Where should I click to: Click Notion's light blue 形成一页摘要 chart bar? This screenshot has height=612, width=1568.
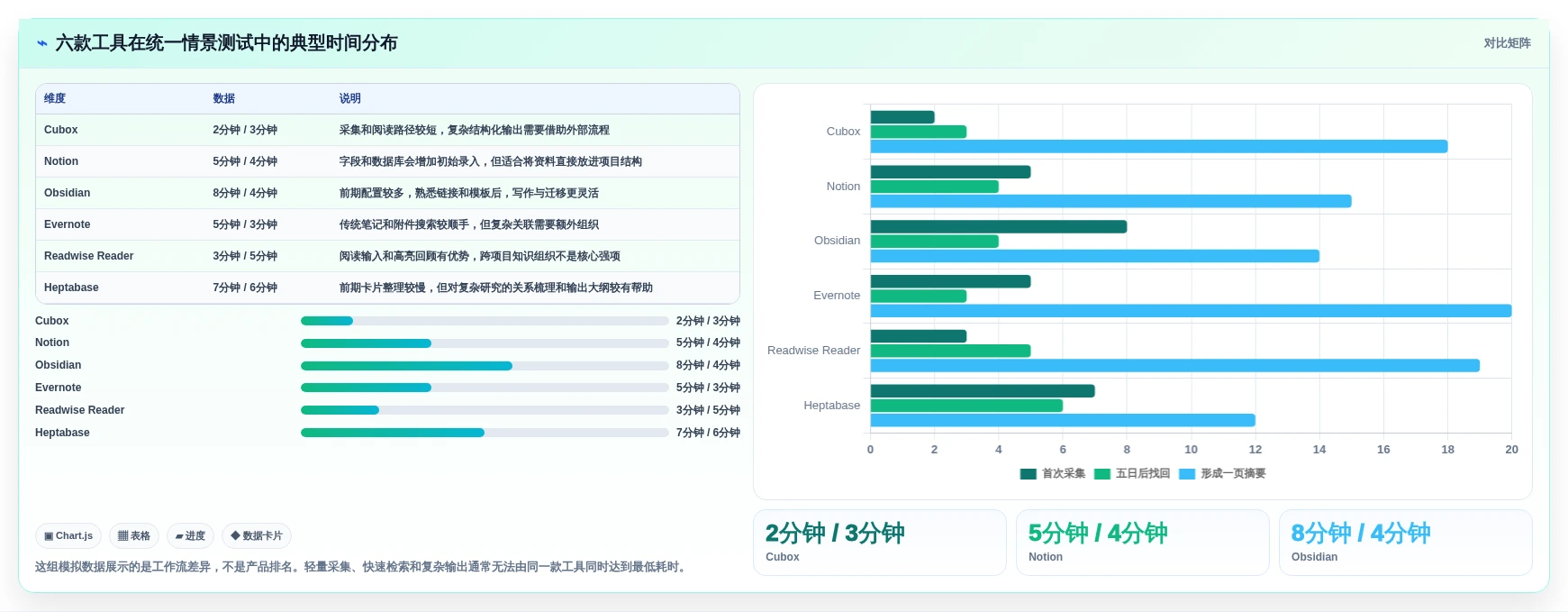pos(1110,201)
